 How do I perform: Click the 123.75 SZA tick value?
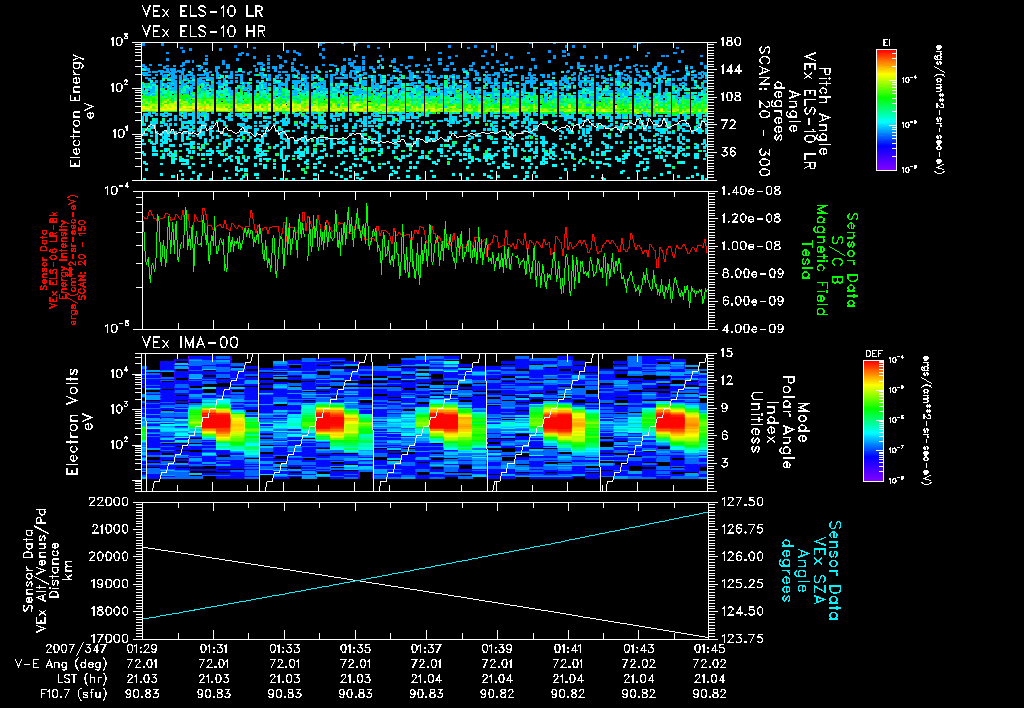coord(741,639)
